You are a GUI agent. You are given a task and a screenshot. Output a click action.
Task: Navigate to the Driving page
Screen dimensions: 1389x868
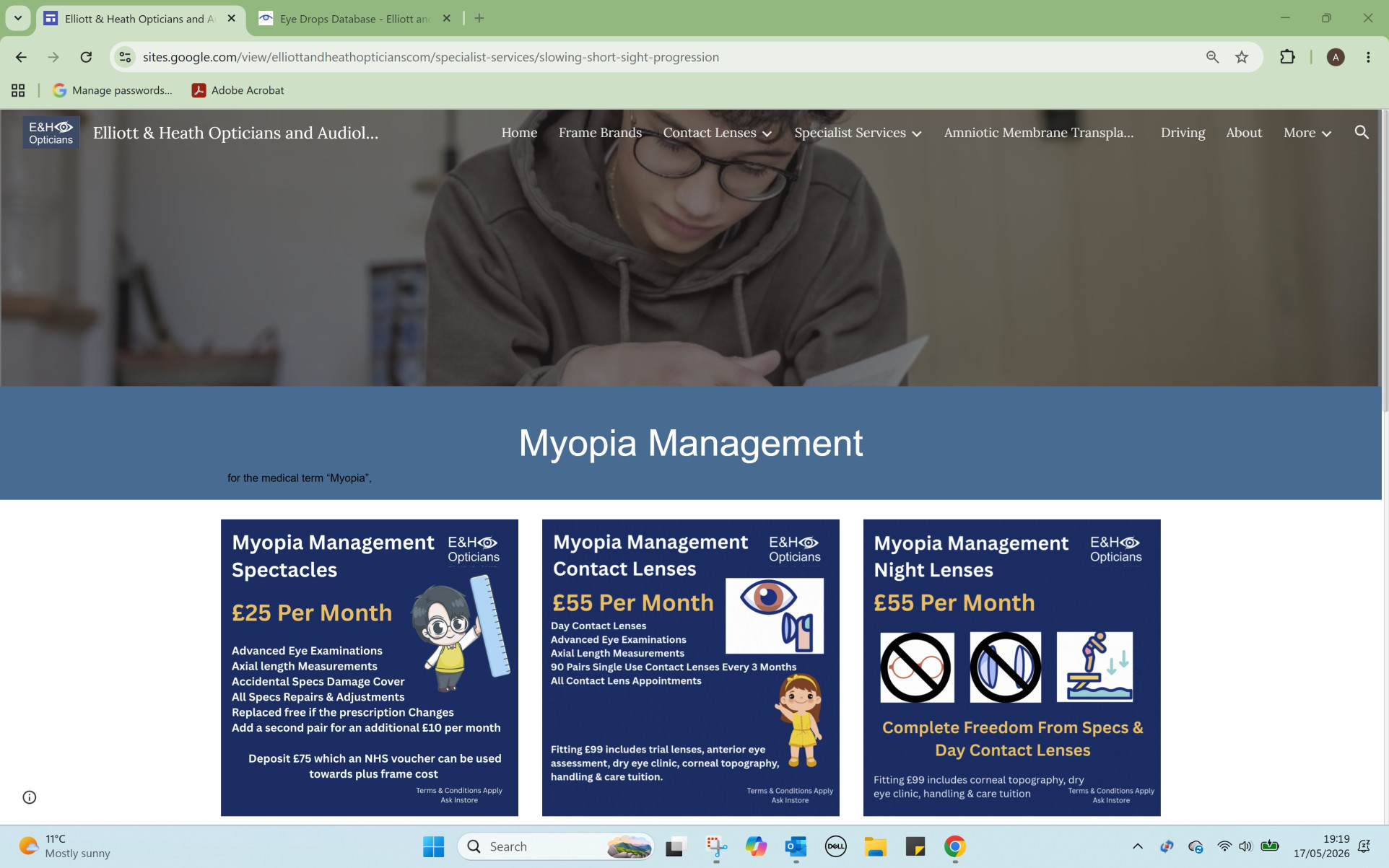click(1183, 133)
